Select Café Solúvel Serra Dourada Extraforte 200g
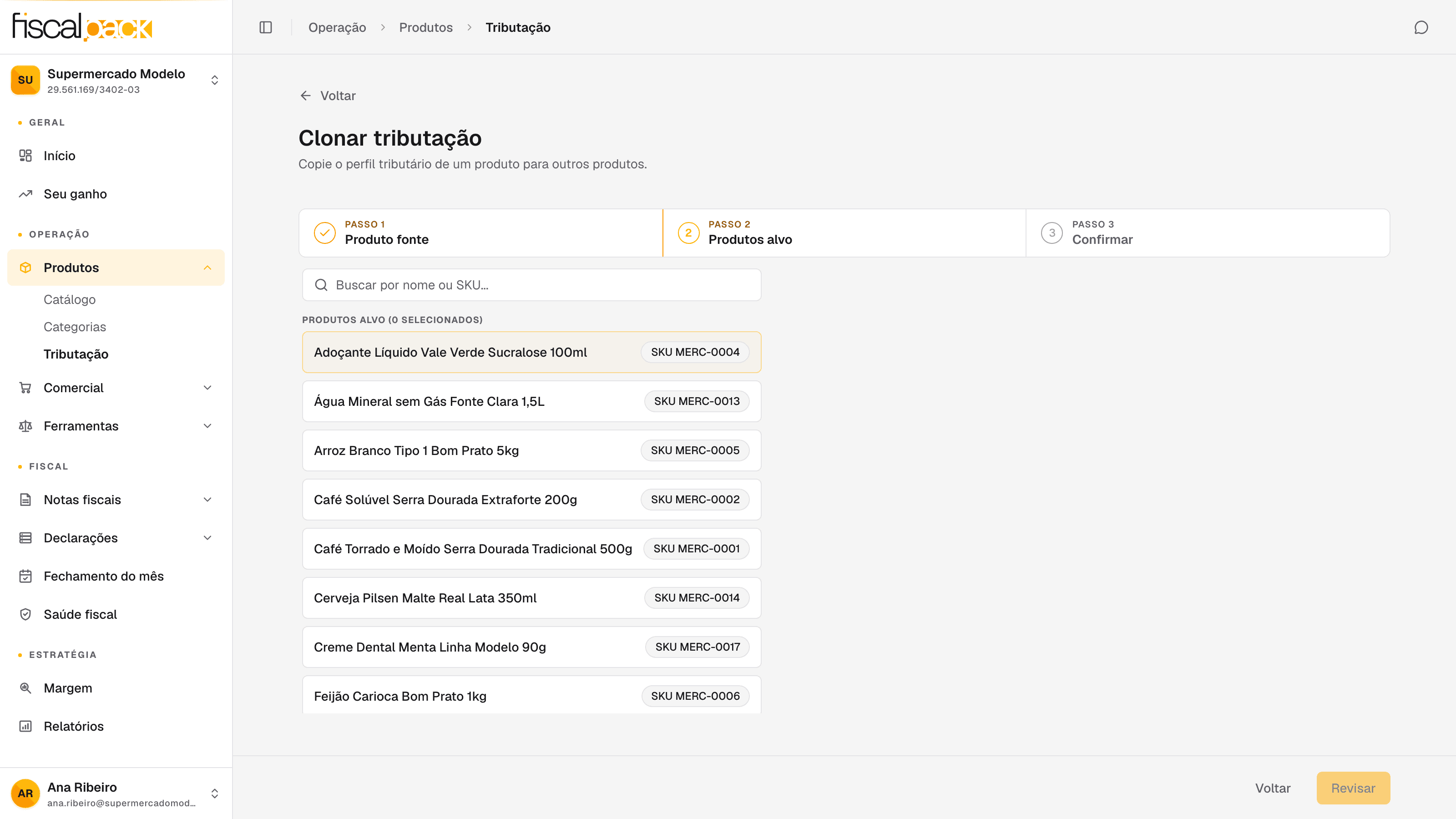The image size is (1456, 819). tap(531, 500)
